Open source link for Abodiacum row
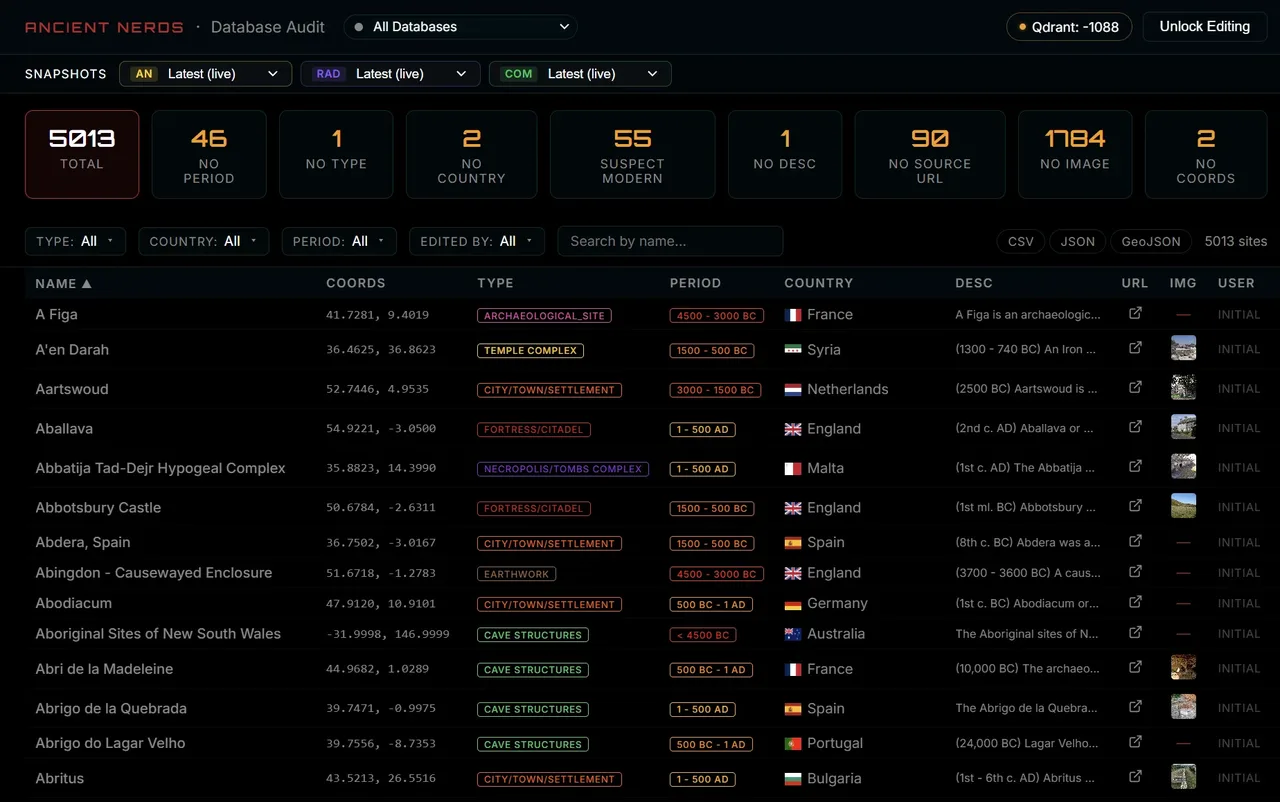Screen dimensions: 1280x802 1135,602
